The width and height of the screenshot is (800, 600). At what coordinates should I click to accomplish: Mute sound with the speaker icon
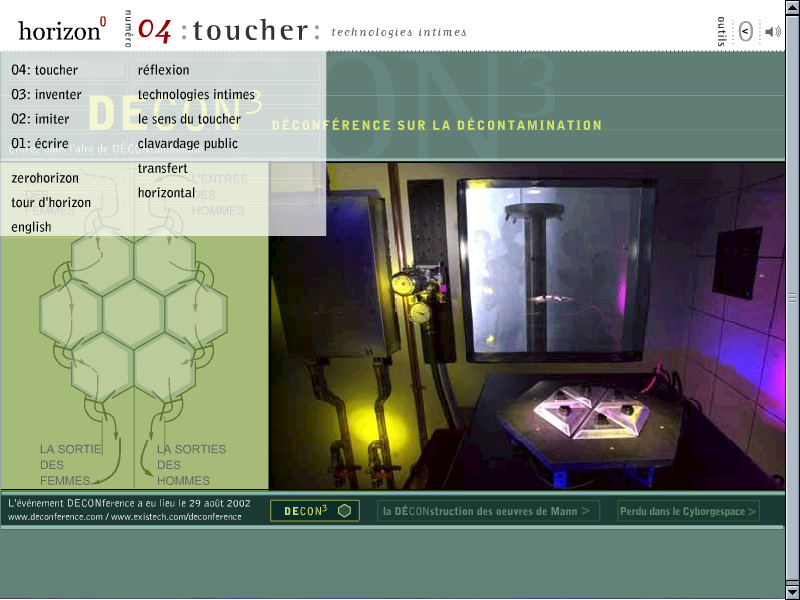point(773,31)
